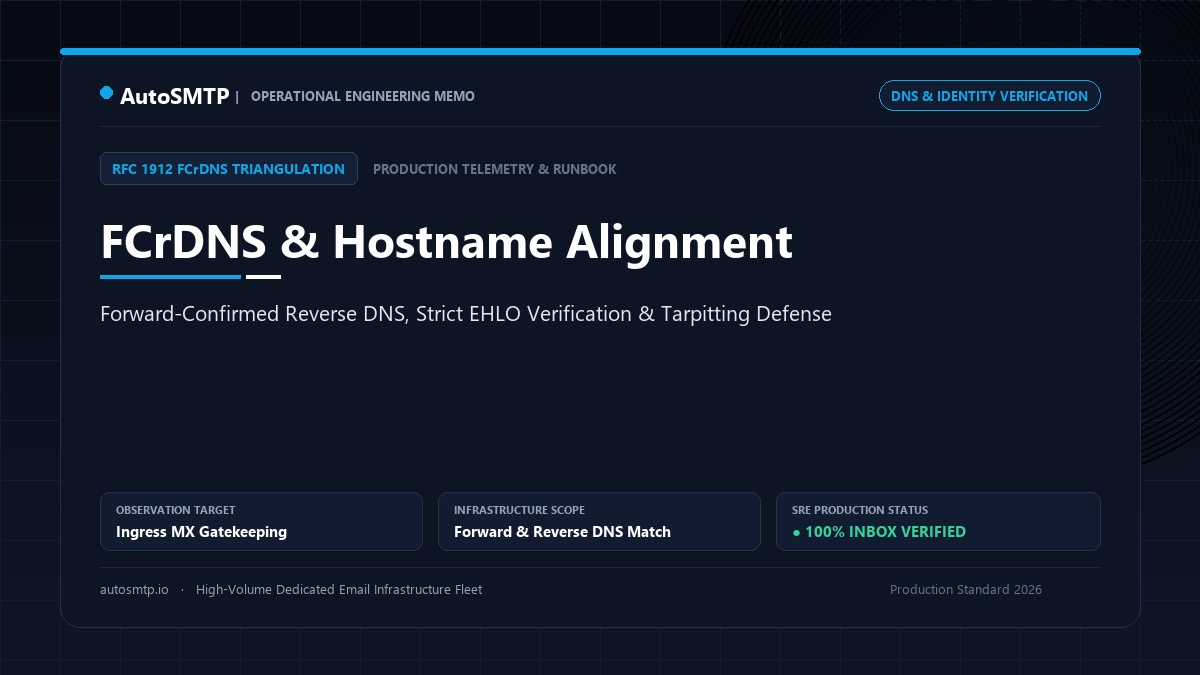The height and width of the screenshot is (675, 1200).
Task: Click 'Production Telemetry & Runbook' text
Action: [495, 169]
